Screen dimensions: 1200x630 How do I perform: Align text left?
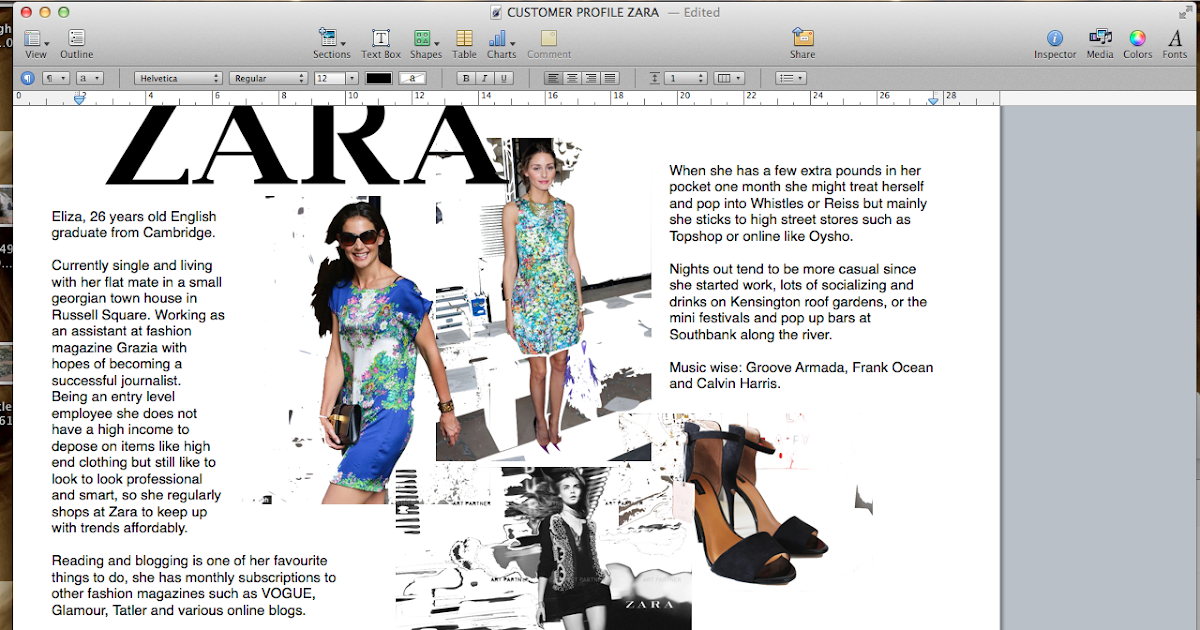click(553, 78)
